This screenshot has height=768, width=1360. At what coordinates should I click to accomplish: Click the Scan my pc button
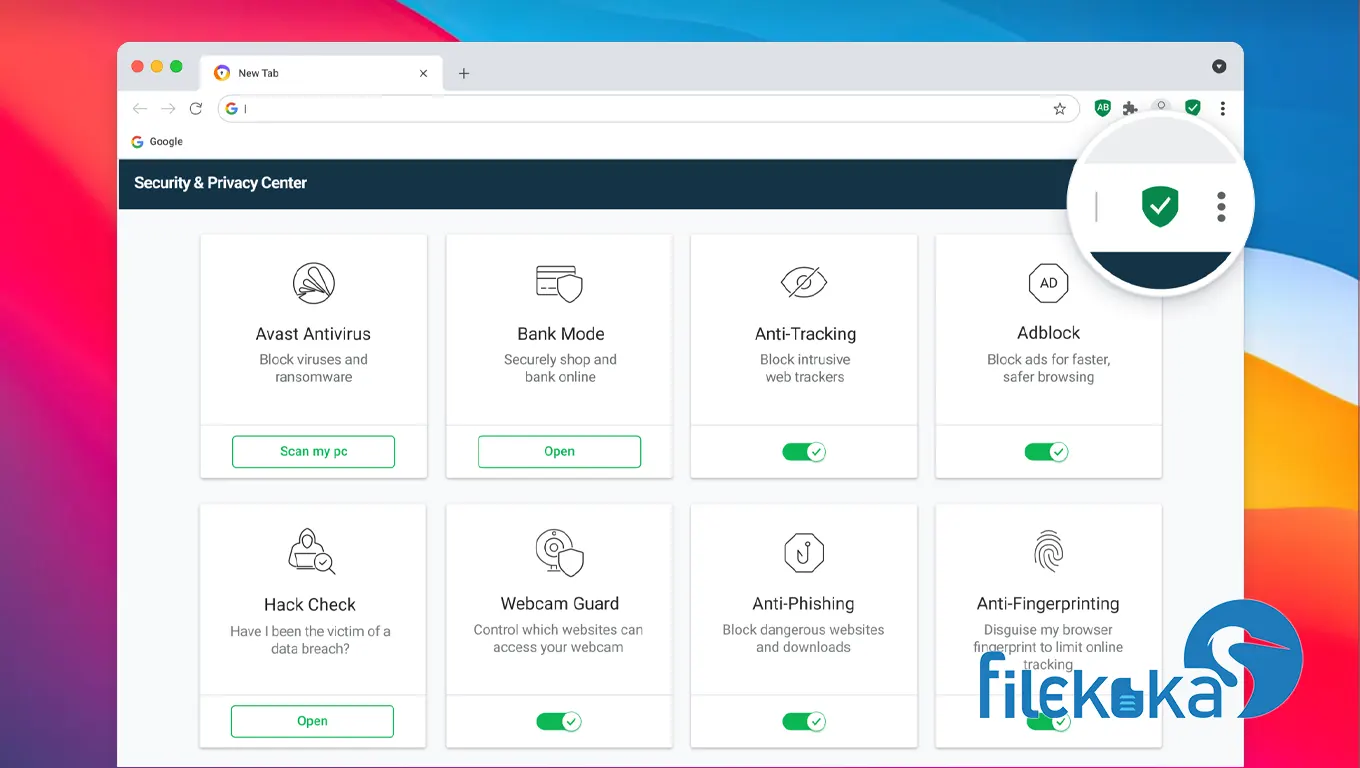click(314, 452)
